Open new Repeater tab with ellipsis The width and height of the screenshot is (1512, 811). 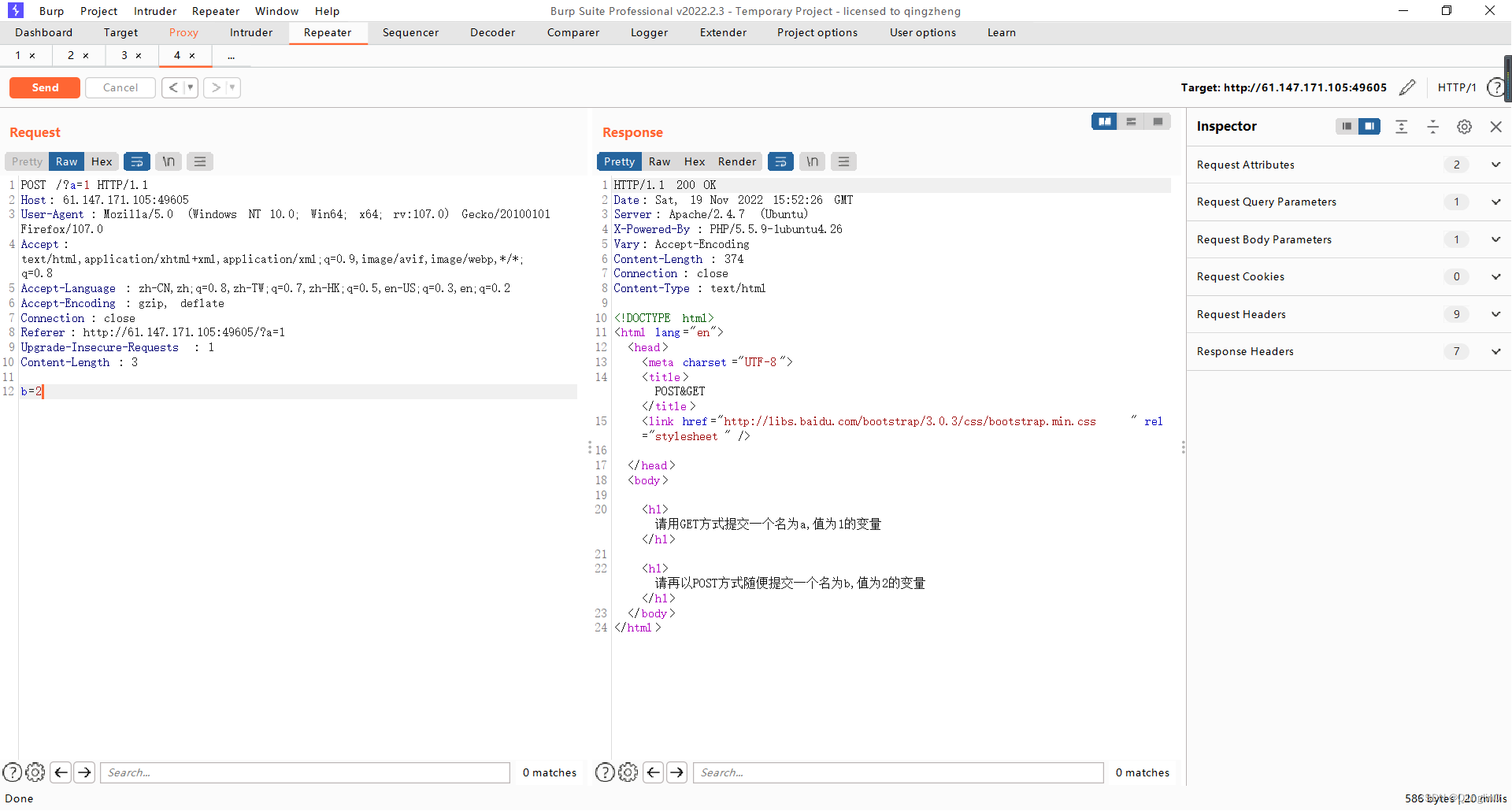point(232,56)
